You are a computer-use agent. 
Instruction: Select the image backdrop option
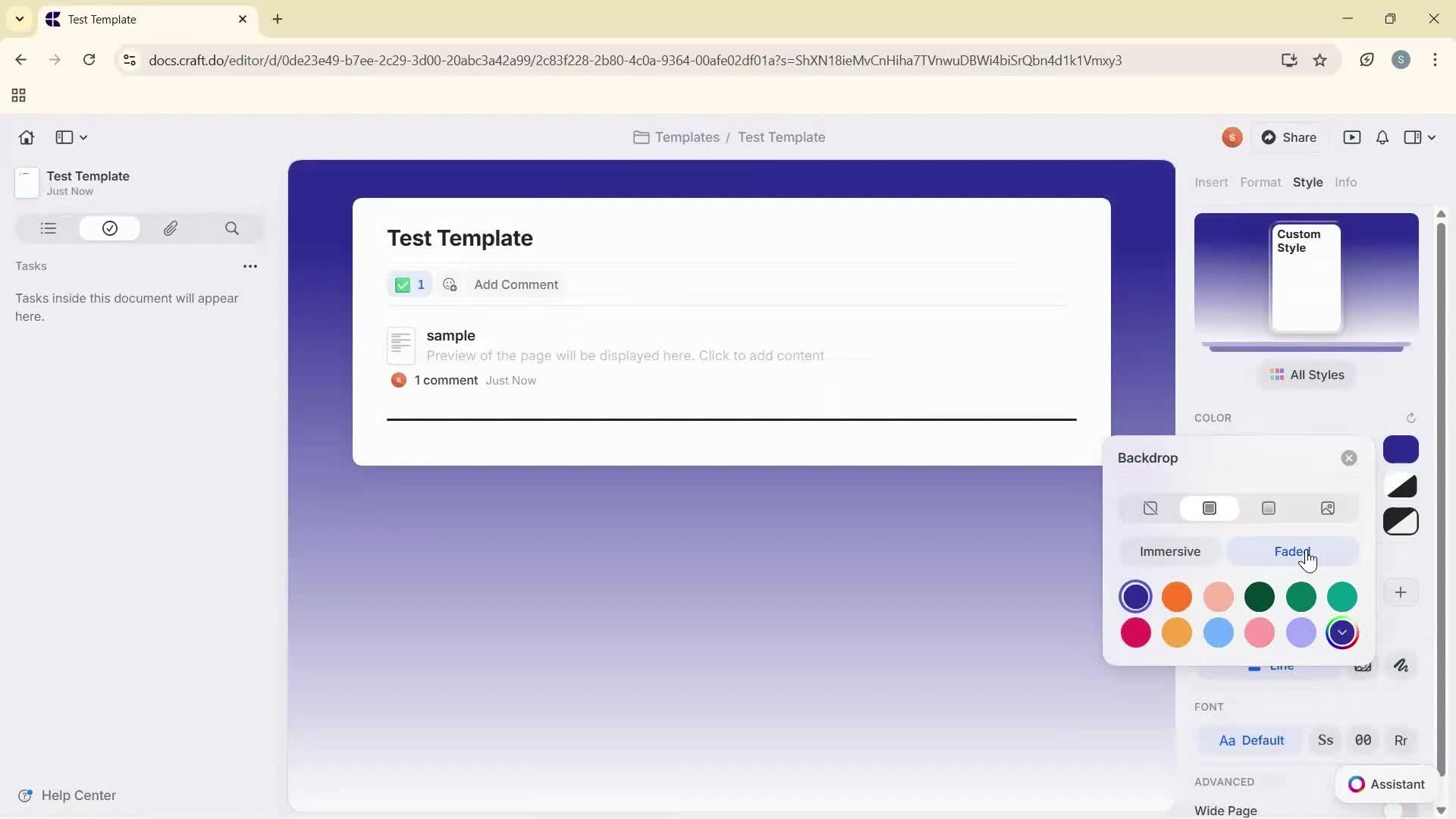pyautogui.click(x=1328, y=508)
